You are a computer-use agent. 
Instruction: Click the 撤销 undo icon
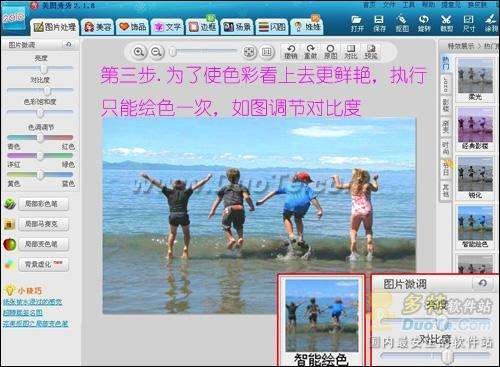291,52
